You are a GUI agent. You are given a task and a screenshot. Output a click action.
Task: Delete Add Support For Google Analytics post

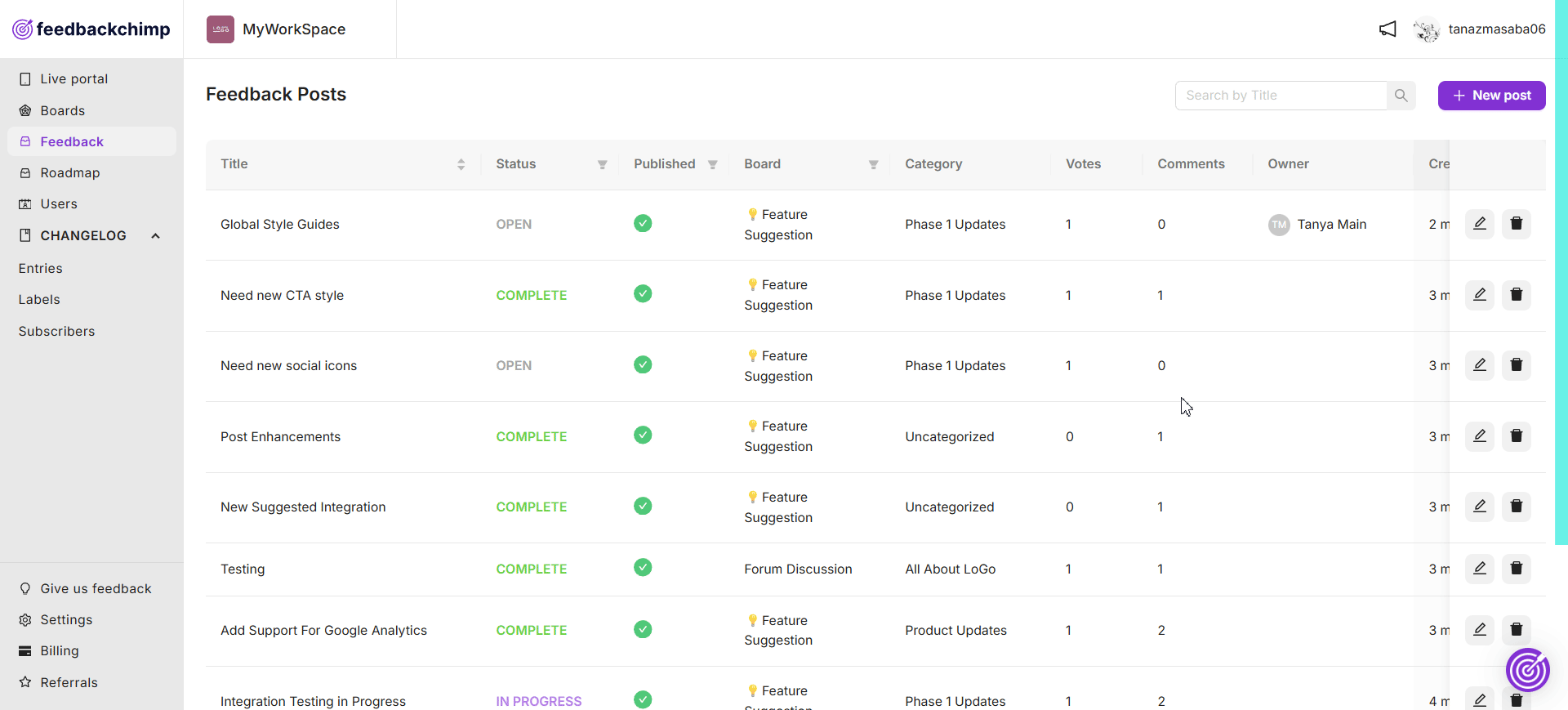pyautogui.click(x=1516, y=630)
